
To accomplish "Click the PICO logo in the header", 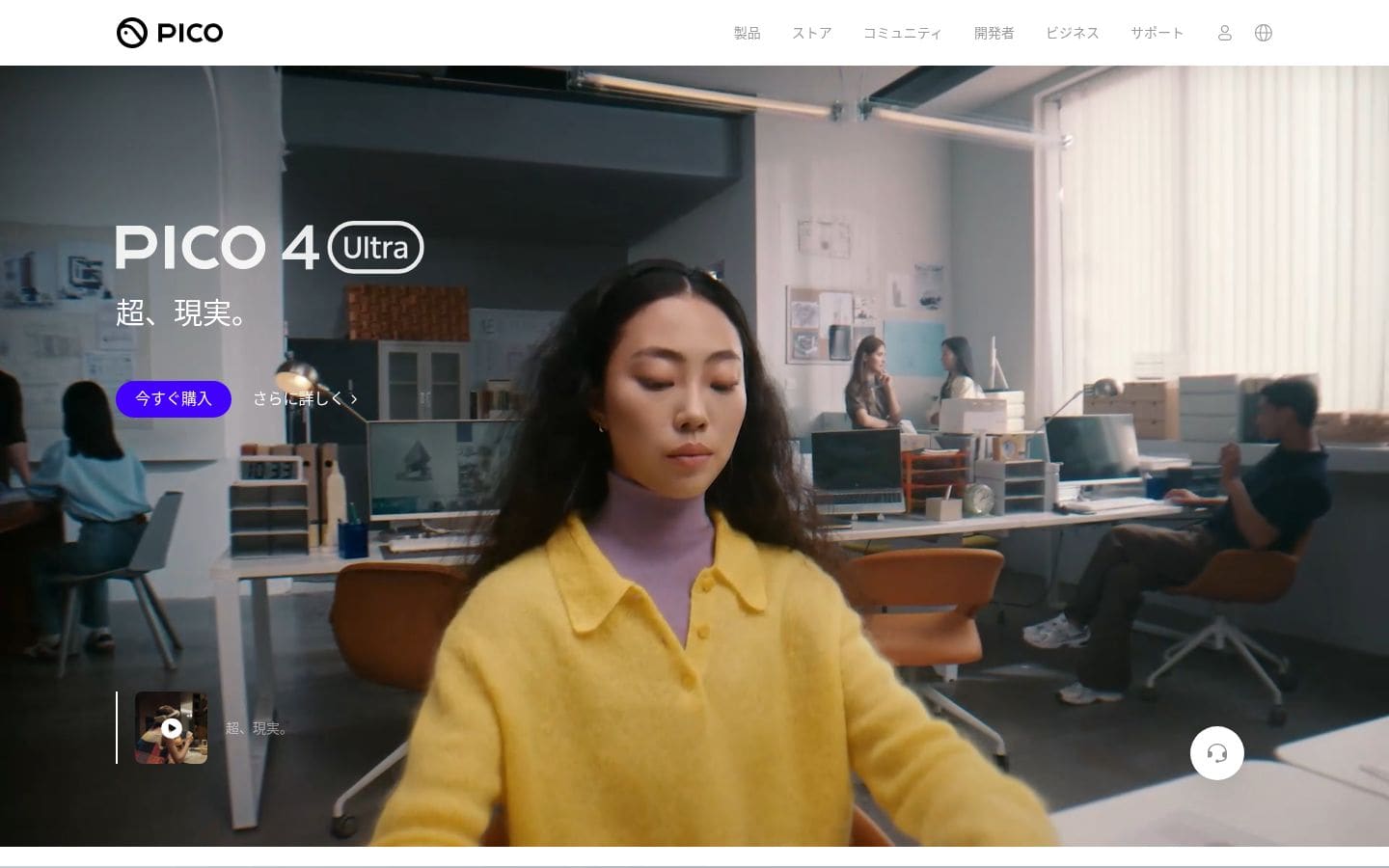I will coord(170,33).
